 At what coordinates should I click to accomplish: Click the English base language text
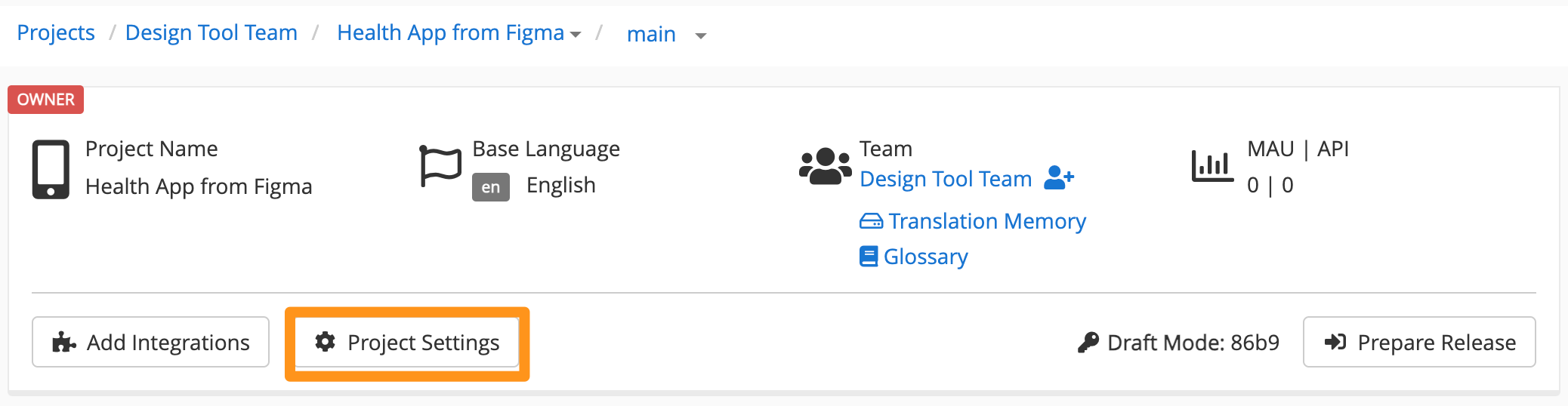[561, 185]
